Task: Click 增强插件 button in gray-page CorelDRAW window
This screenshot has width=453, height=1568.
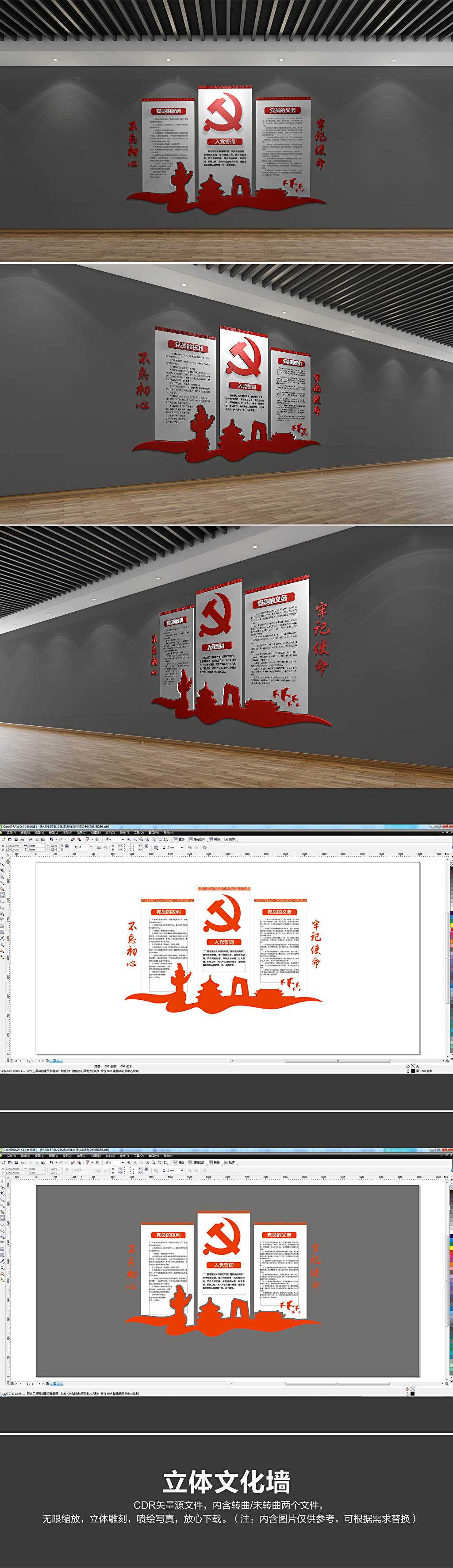Action: (197, 1162)
